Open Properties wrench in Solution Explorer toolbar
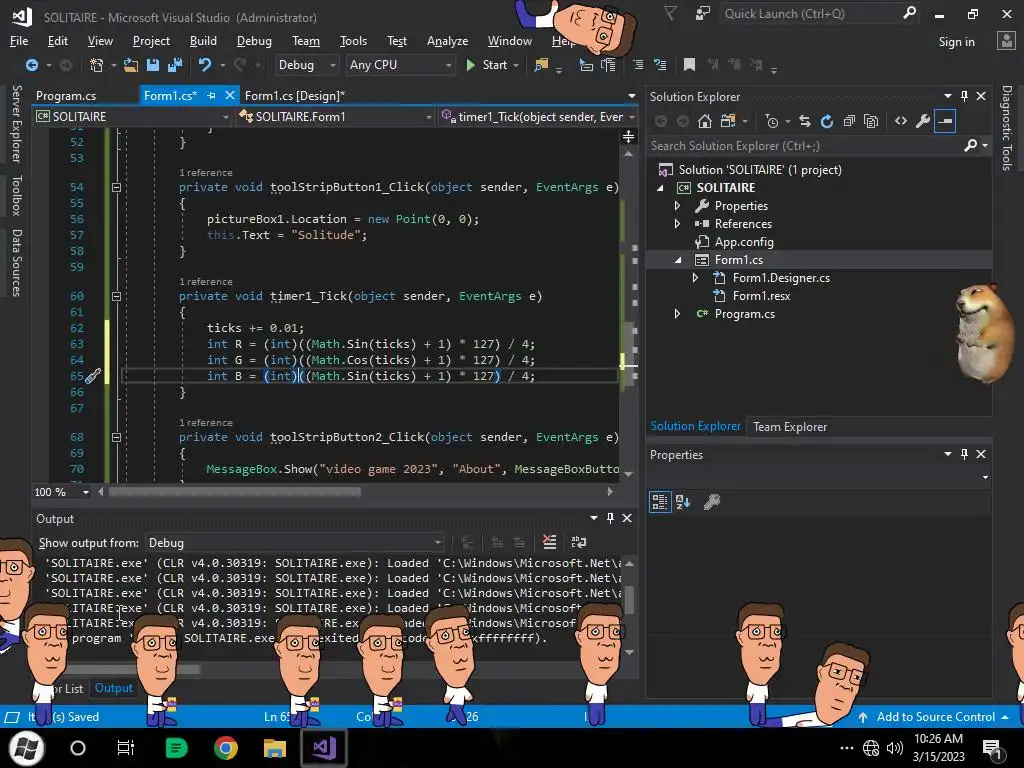The image size is (1024, 768). tap(923, 121)
